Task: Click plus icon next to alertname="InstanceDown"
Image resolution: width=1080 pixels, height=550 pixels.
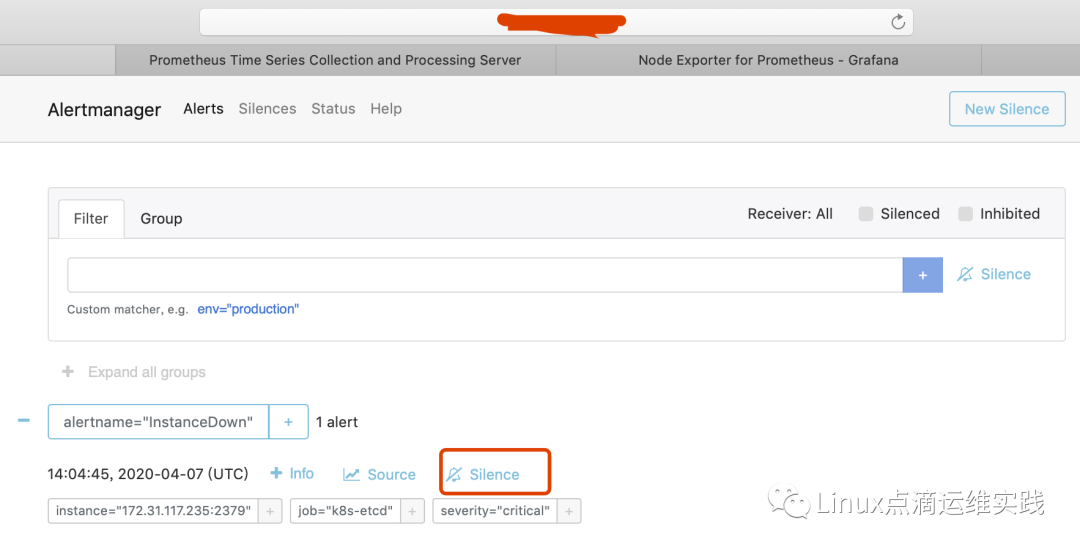Action: (288, 422)
